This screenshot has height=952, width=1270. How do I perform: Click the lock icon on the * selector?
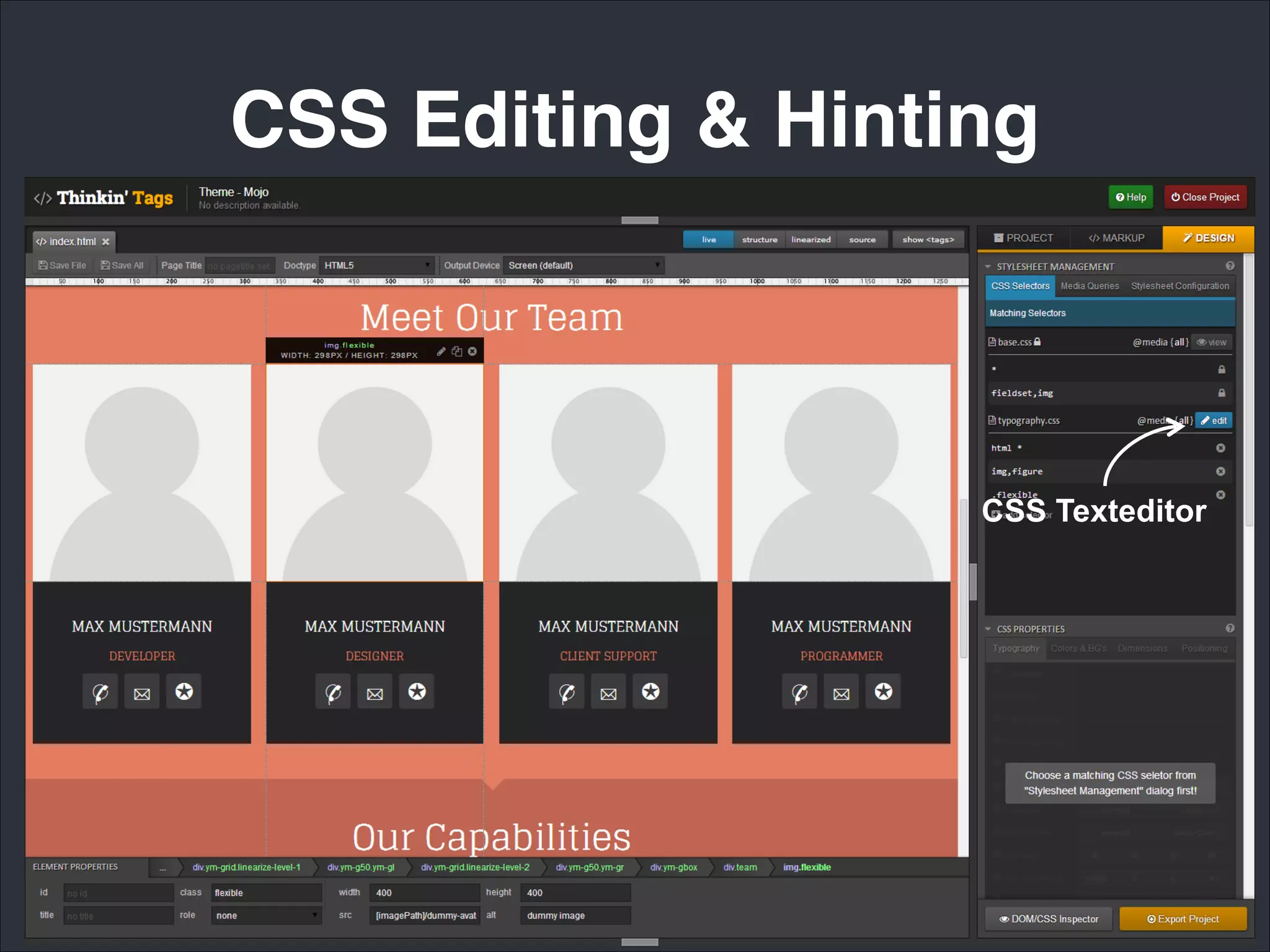tap(1222, 369)
